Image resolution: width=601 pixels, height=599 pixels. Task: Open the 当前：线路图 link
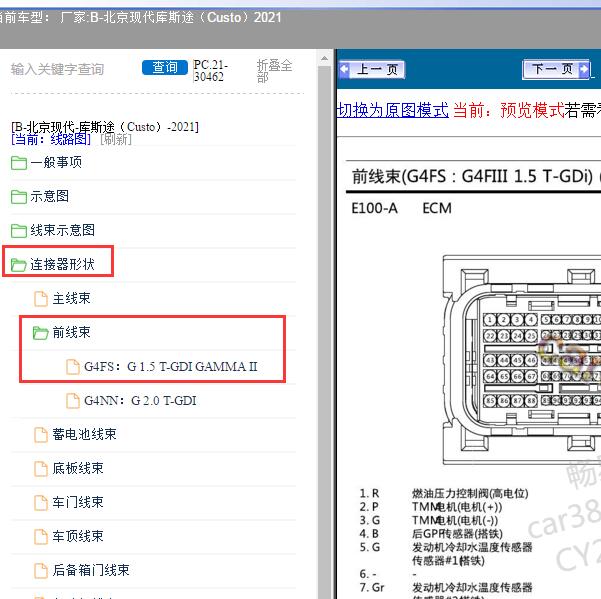point(51,139)
